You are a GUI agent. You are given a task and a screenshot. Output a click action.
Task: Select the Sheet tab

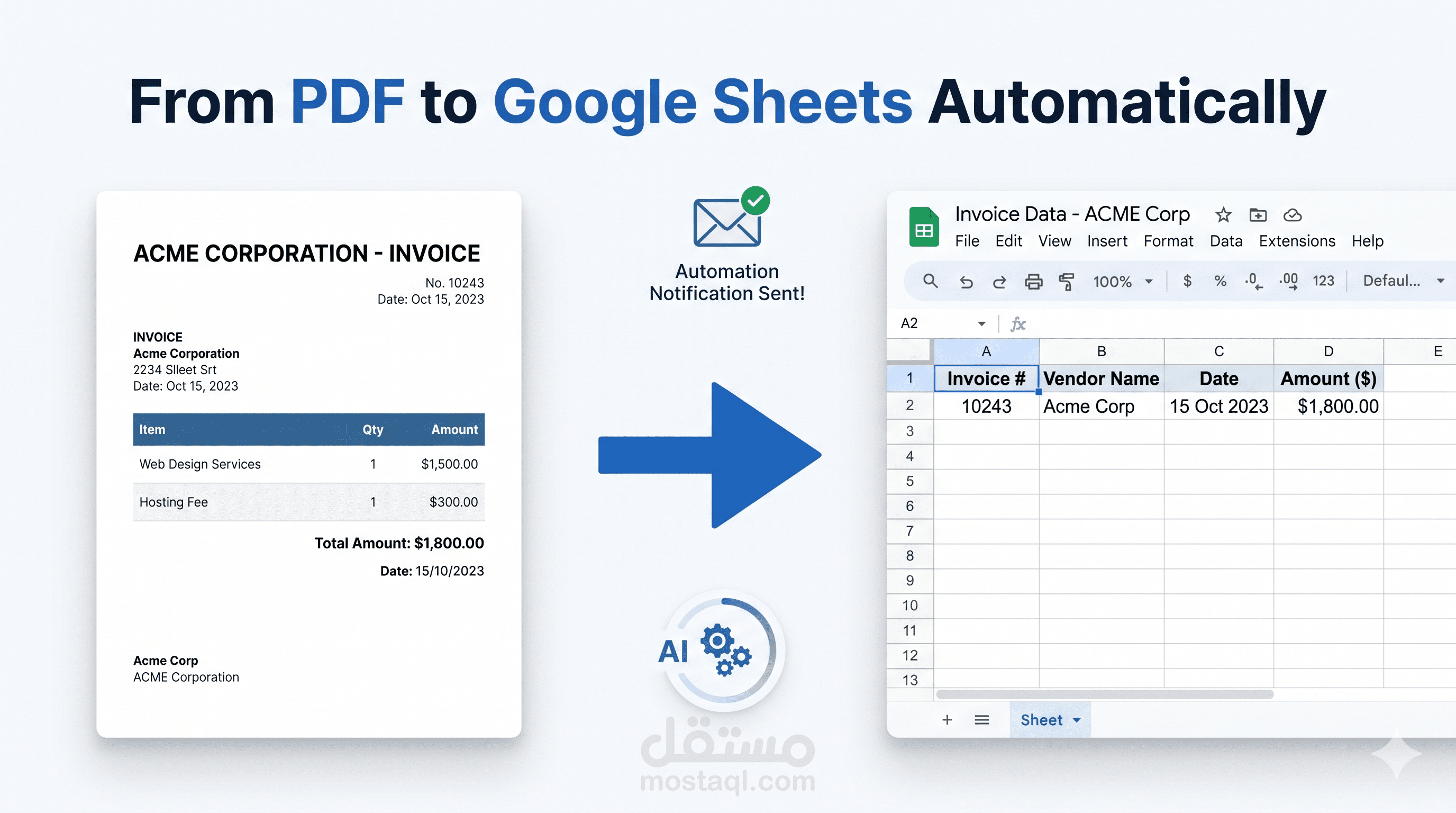(1050, 720)
